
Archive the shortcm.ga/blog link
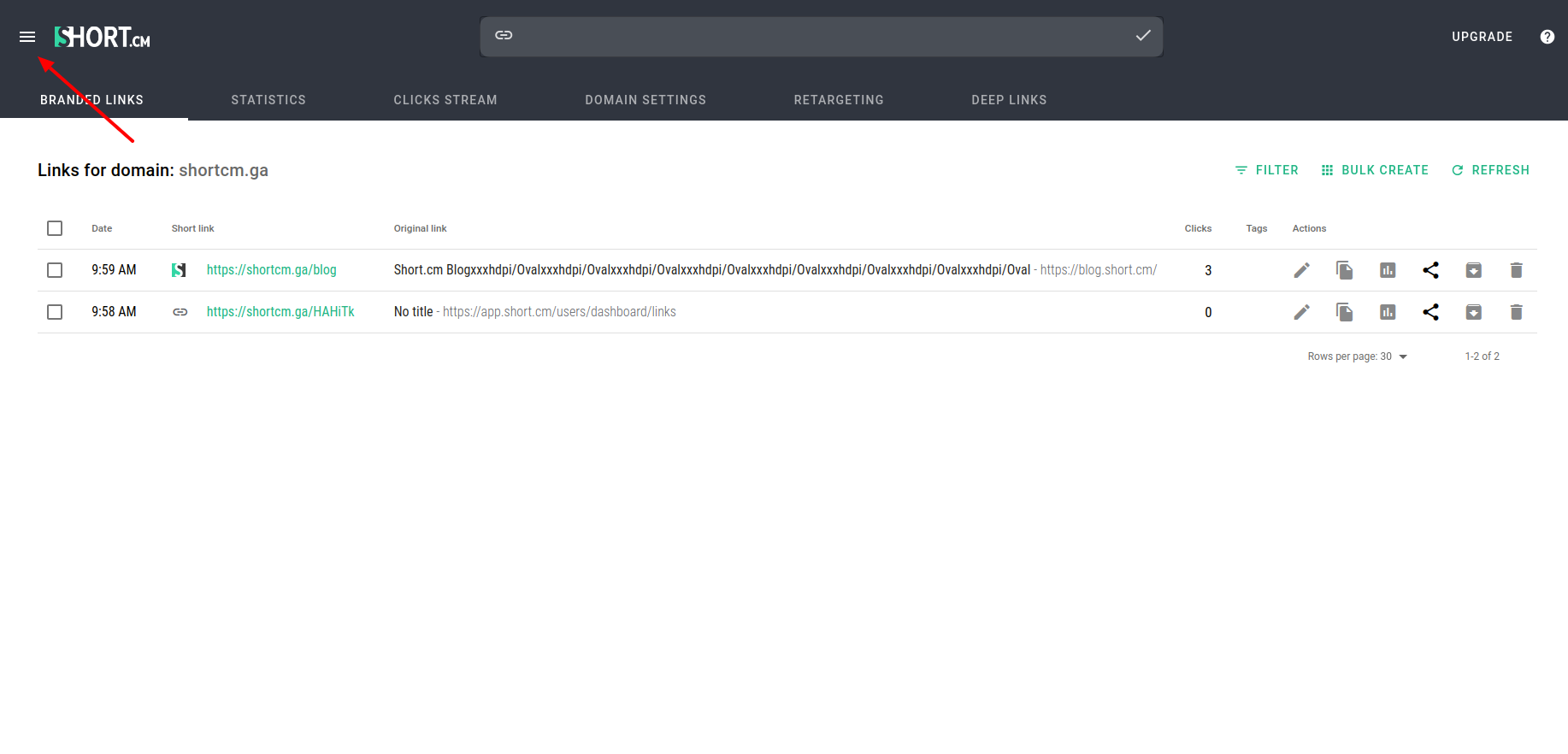click(x=1474, y=270)
